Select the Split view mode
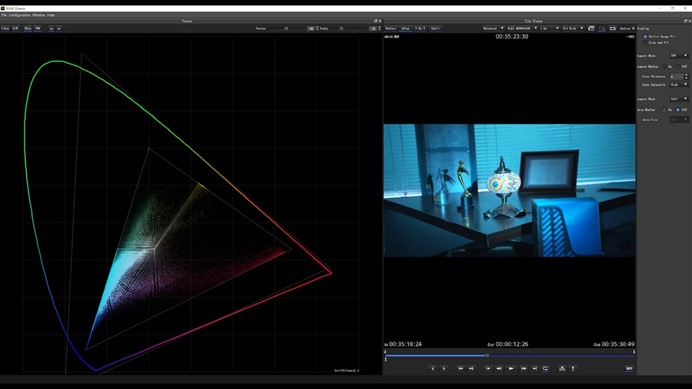The width and height of the screenshot is (692, 389). coord(435,28)
